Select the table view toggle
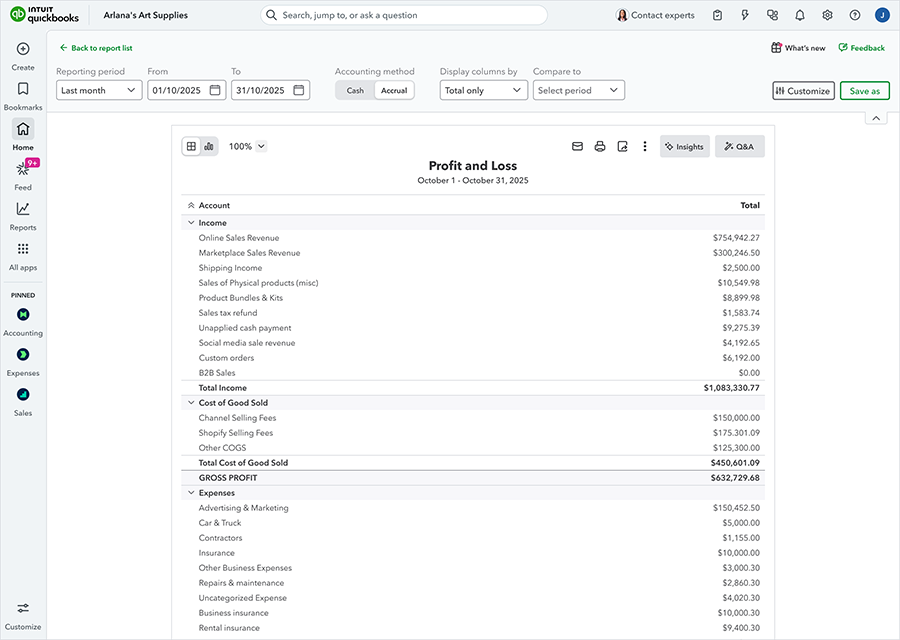This screenshot has width=900, height=640. (190, 145)
